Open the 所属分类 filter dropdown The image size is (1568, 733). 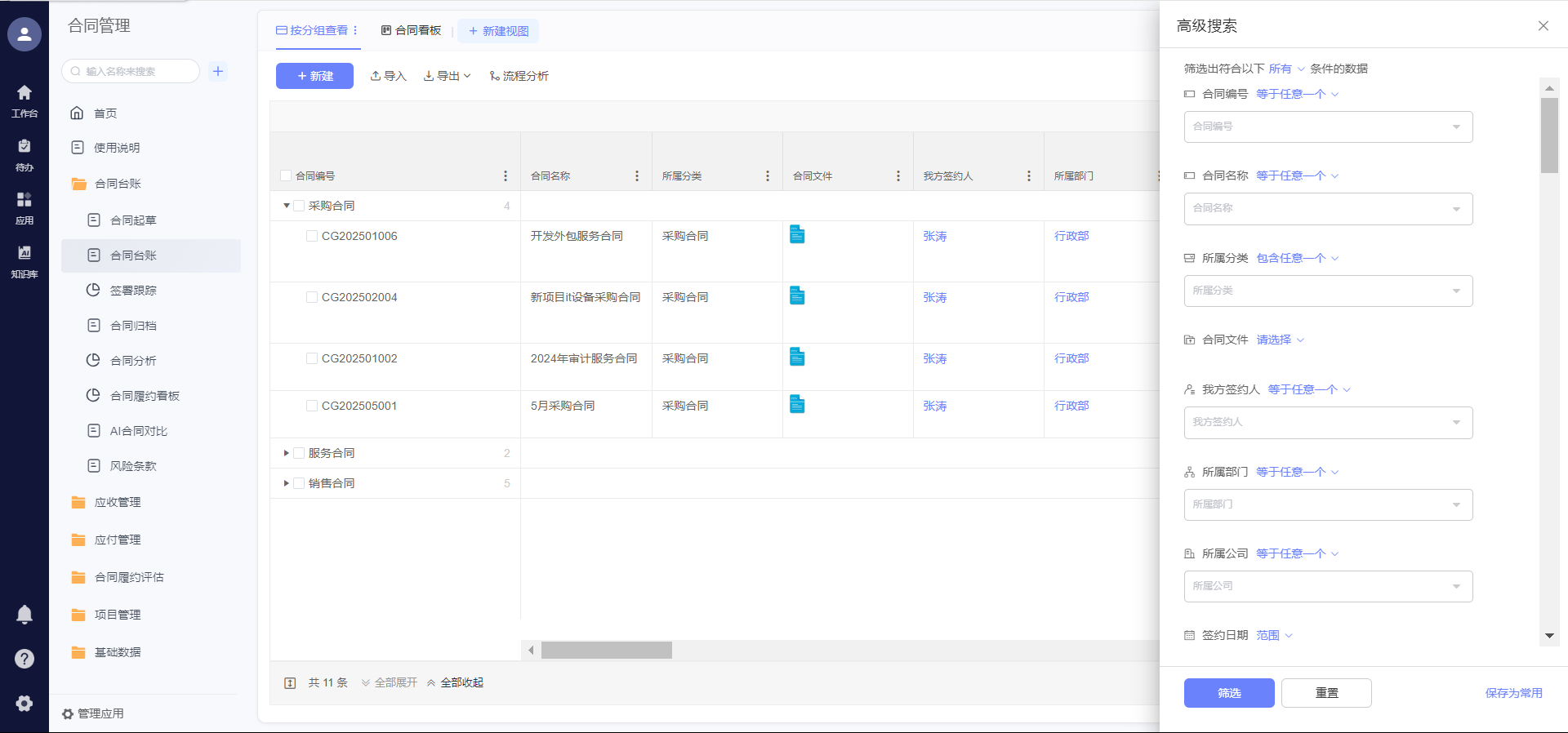click(x=1328, y=291)
